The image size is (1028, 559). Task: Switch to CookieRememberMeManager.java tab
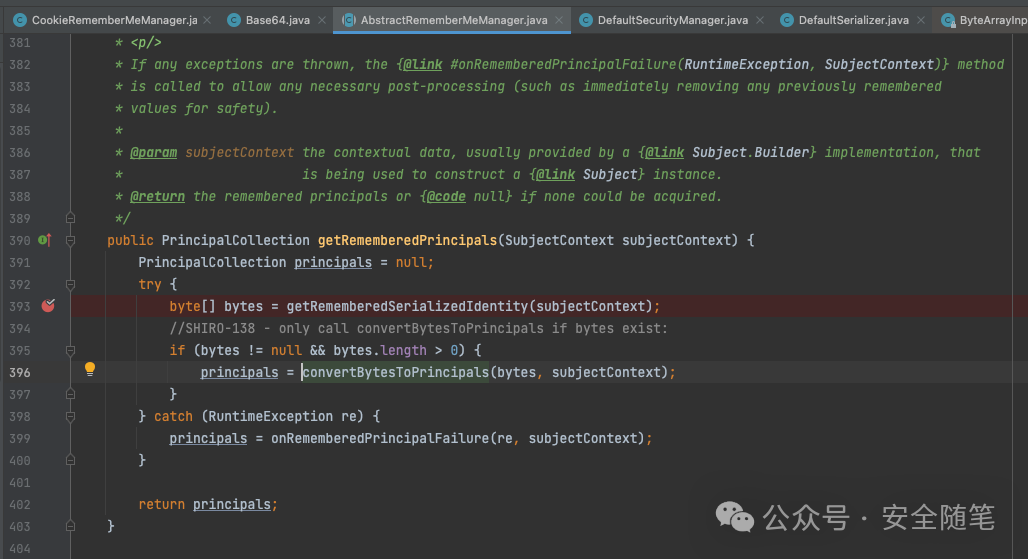[114, 20]
